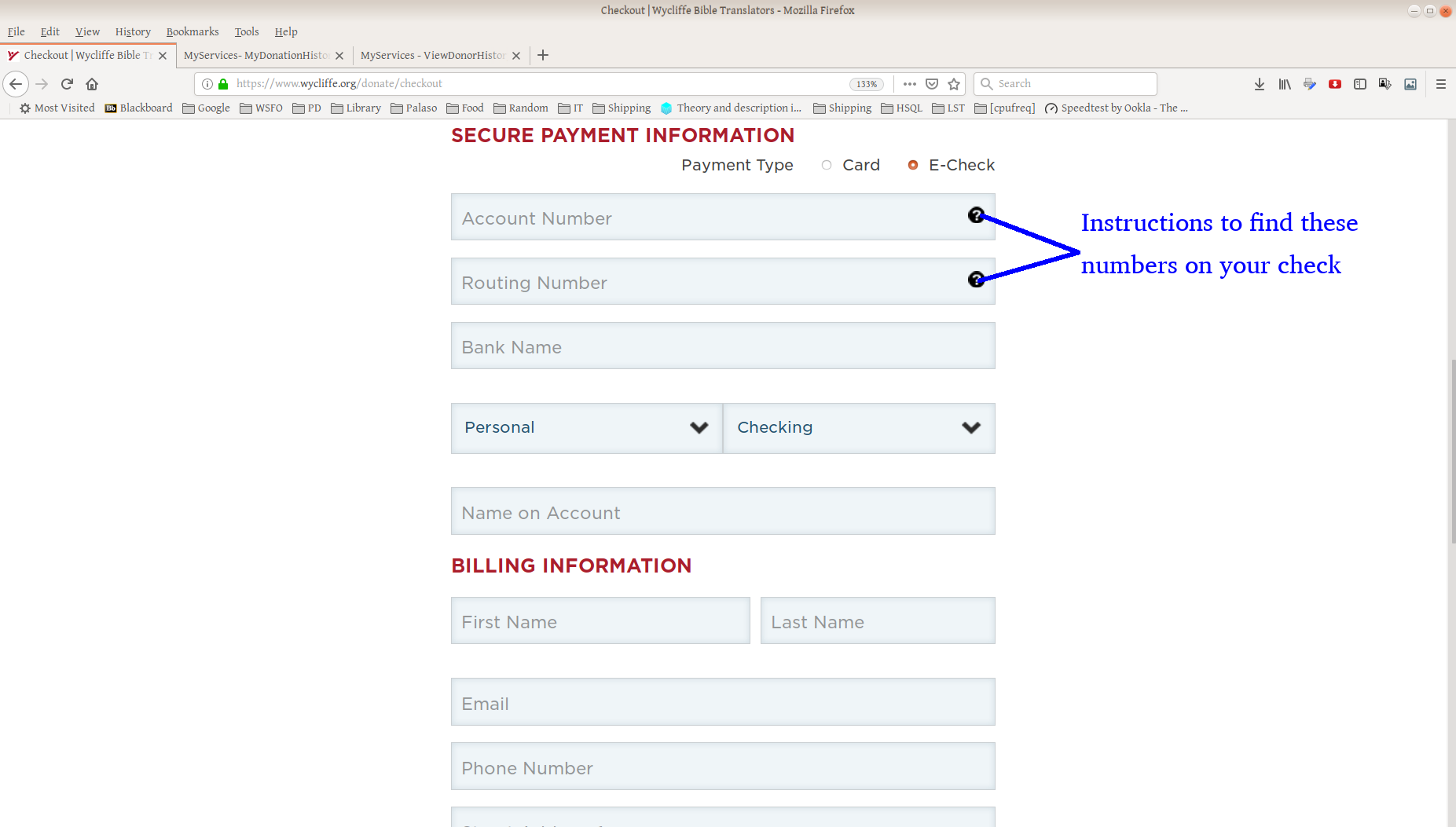
Task: Open the Help menu
Action: click(x=286, y=32)
